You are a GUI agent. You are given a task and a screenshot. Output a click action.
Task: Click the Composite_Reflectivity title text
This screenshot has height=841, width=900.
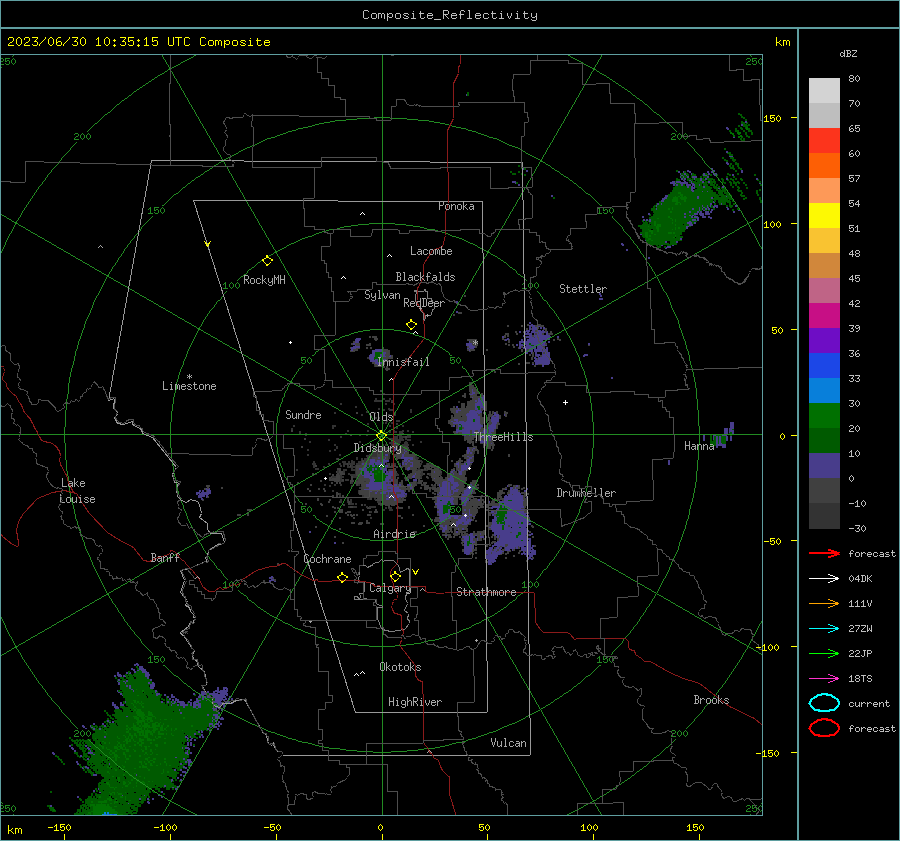[449, 15]
